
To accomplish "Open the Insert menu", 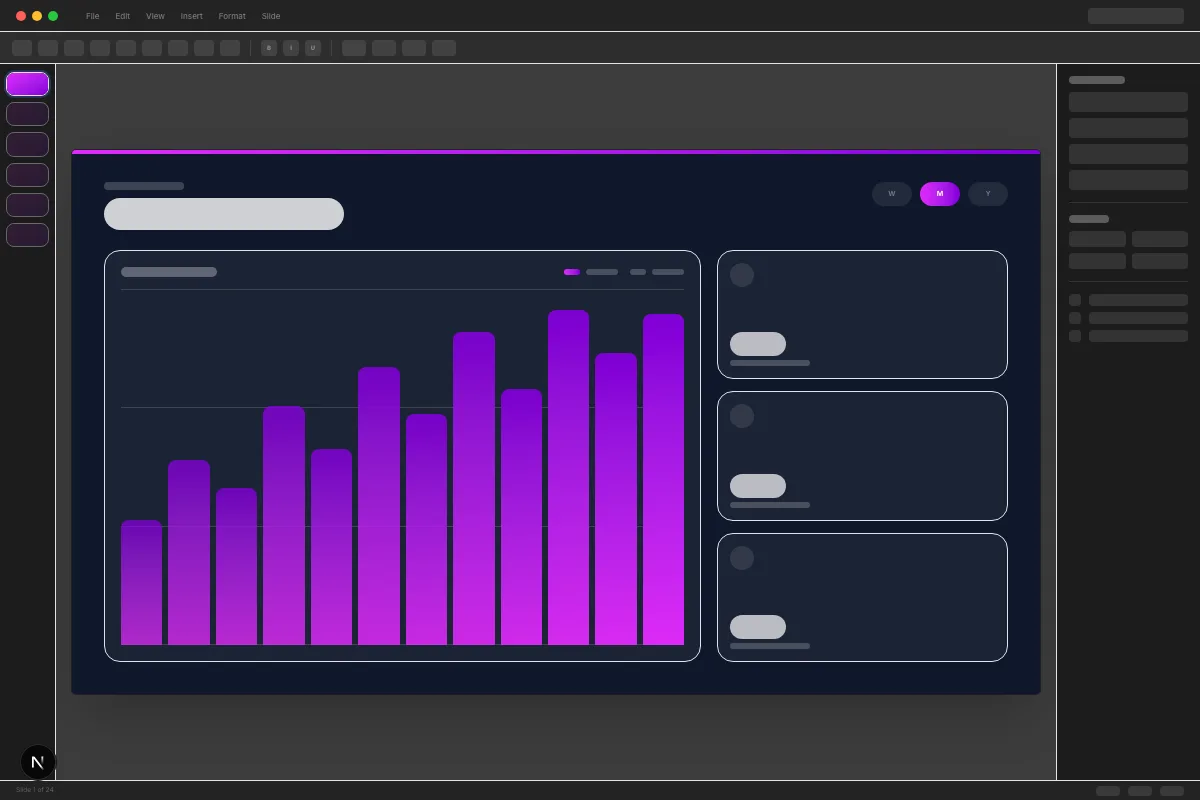I will [191, 16].
